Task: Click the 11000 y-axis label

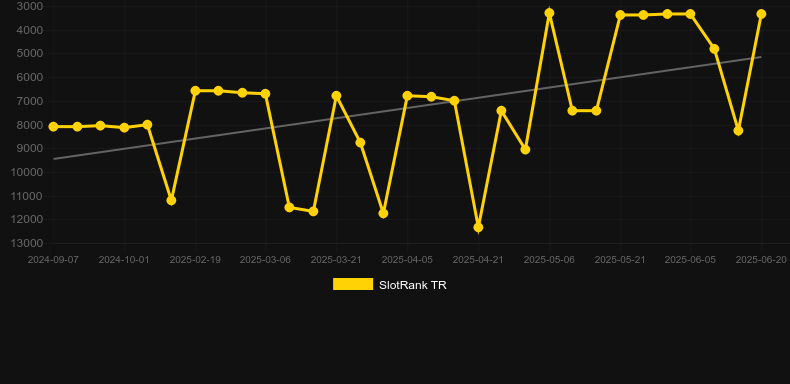Action: 27,196
